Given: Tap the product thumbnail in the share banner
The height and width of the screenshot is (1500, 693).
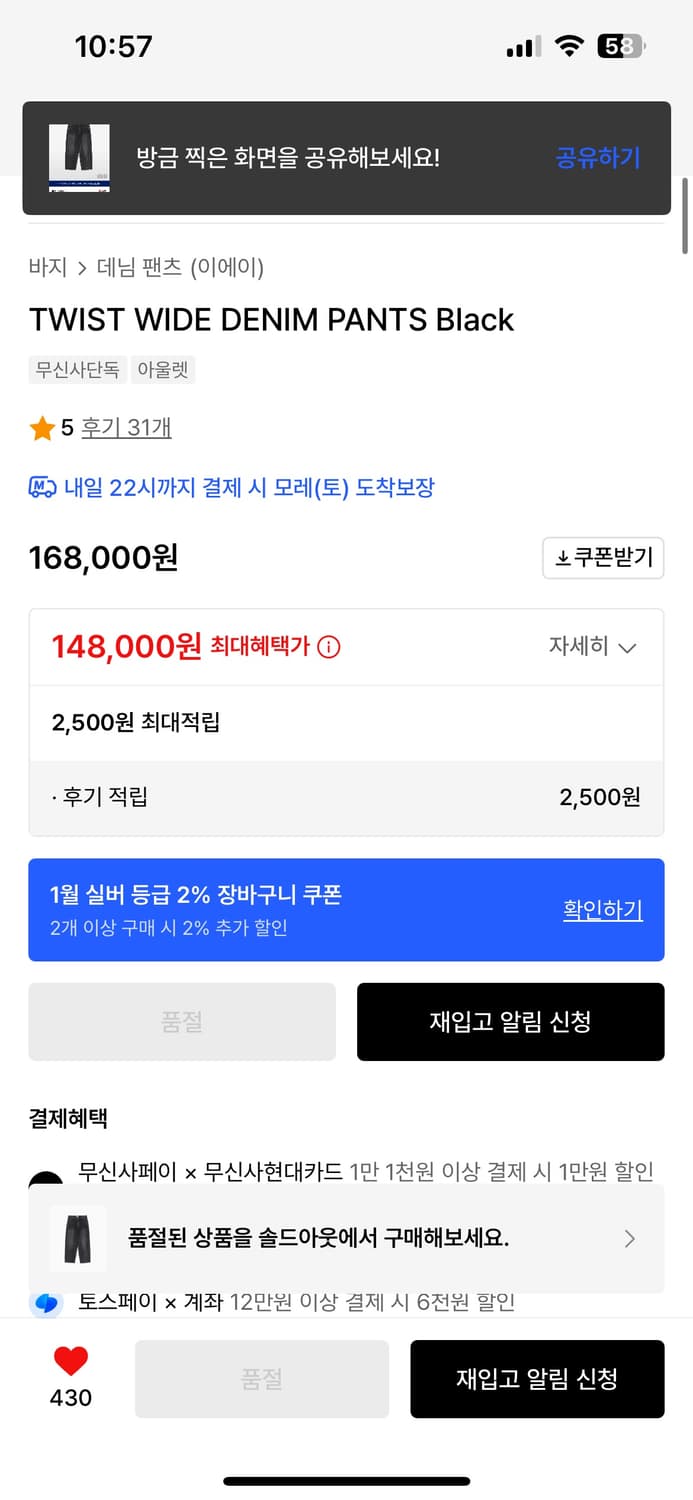Looking at the screenshot, I should [x=79, y=157].
